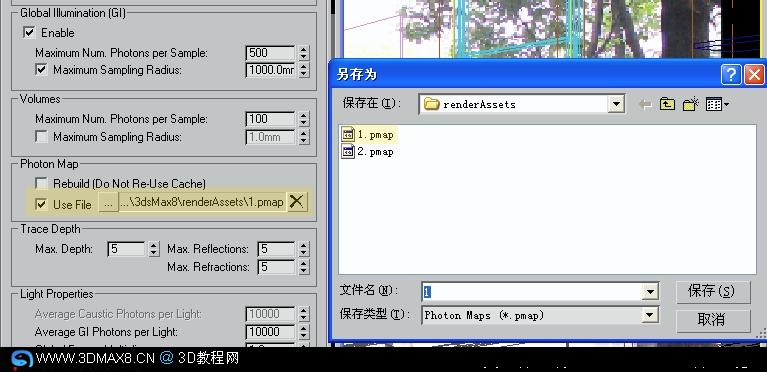The image size is (767, 372).
Task: Adjust GI photons per sample spinner
Action: tap(304, 52)
